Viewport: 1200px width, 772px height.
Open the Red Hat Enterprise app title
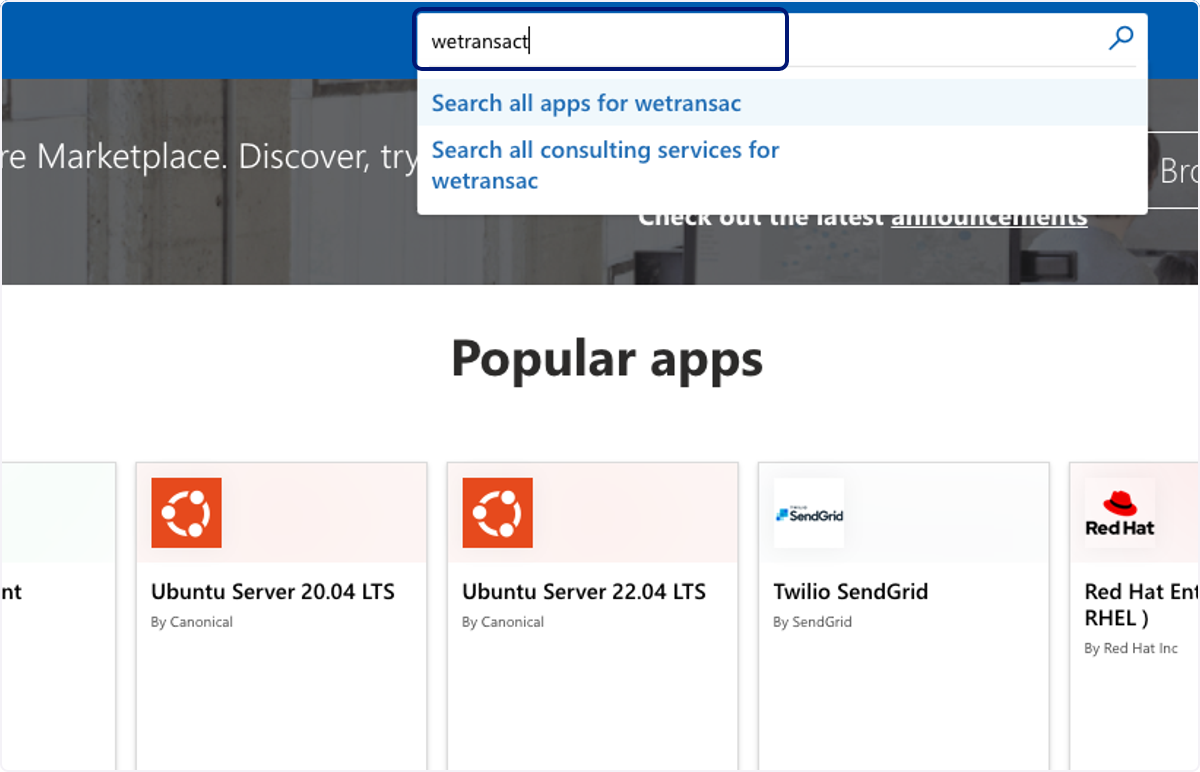pyautogui.click(x=1141, y=605)
